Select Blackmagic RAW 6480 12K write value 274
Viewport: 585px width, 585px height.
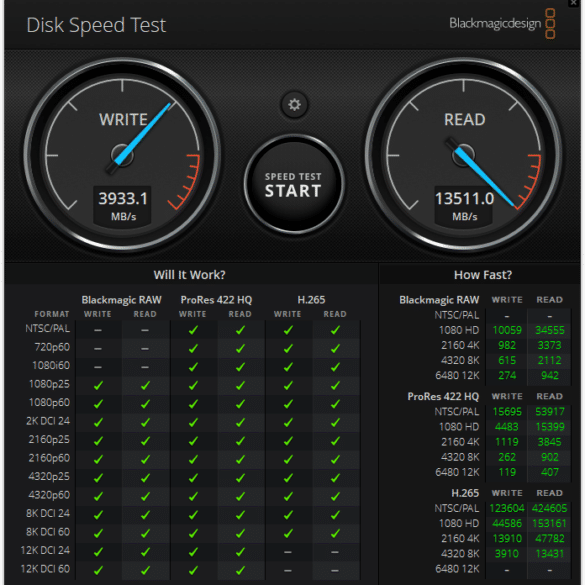[507, 375]
